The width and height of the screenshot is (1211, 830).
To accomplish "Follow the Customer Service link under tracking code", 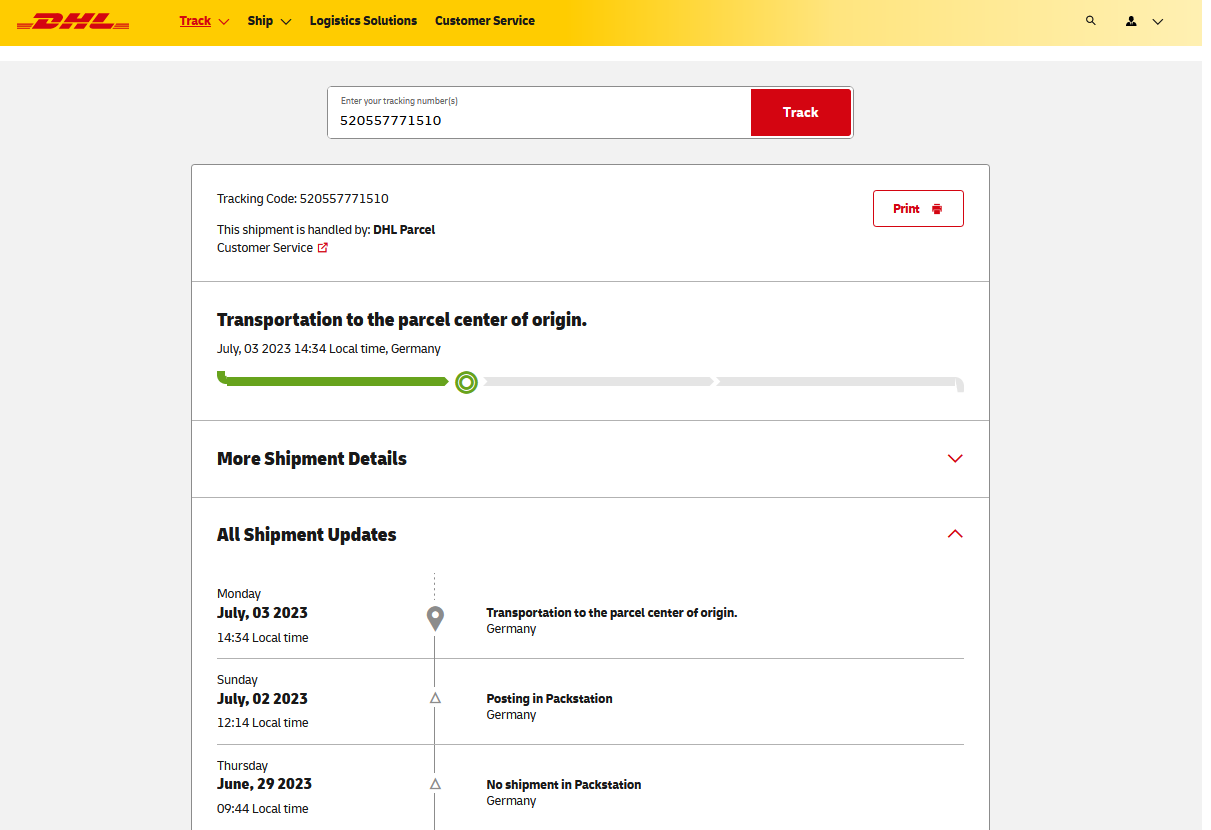I will [x=265, y=248].
